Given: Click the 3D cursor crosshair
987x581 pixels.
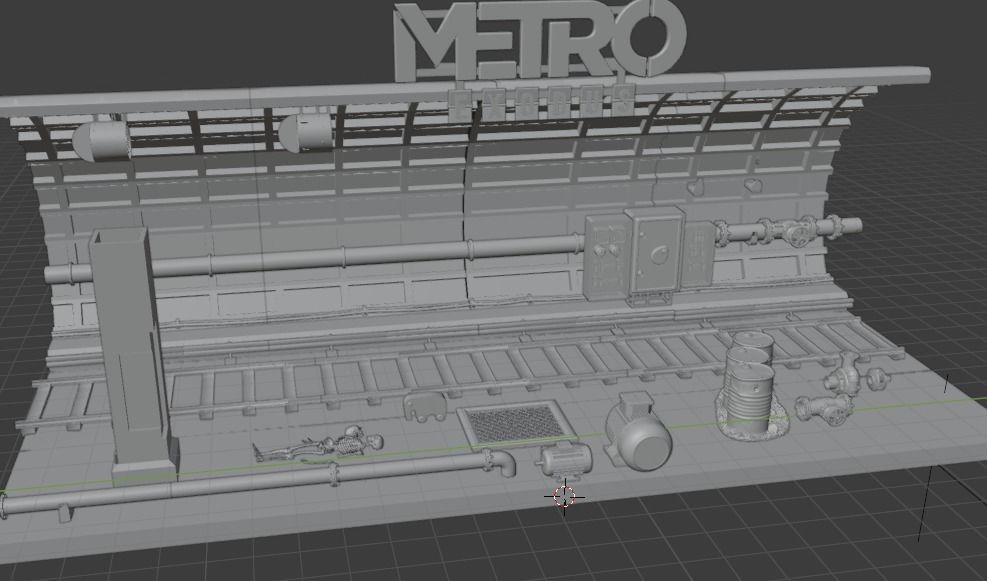Looking at the screenshot, I should tap(565, 497).
